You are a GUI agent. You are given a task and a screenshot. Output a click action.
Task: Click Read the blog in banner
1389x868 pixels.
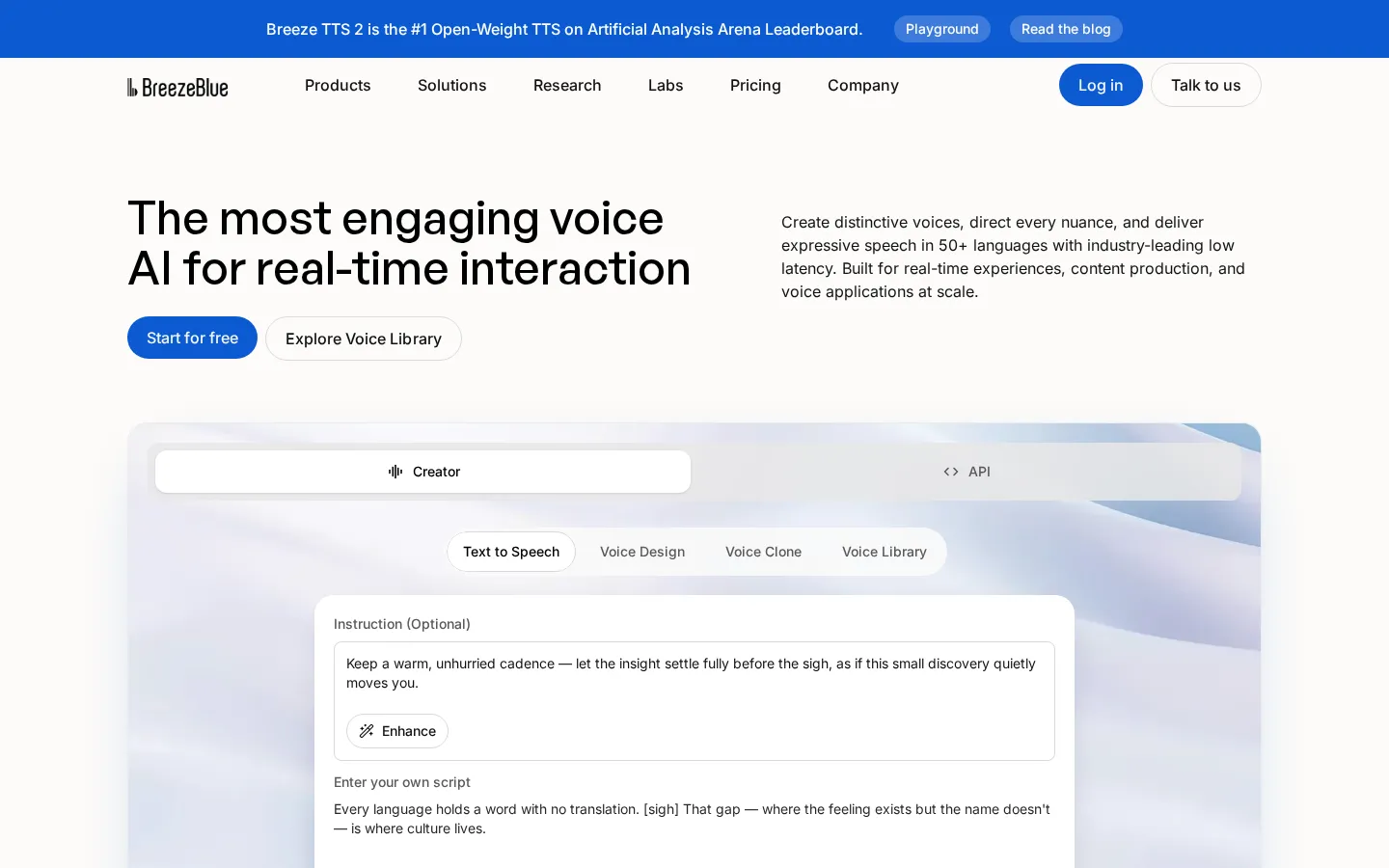(1066, 29)
